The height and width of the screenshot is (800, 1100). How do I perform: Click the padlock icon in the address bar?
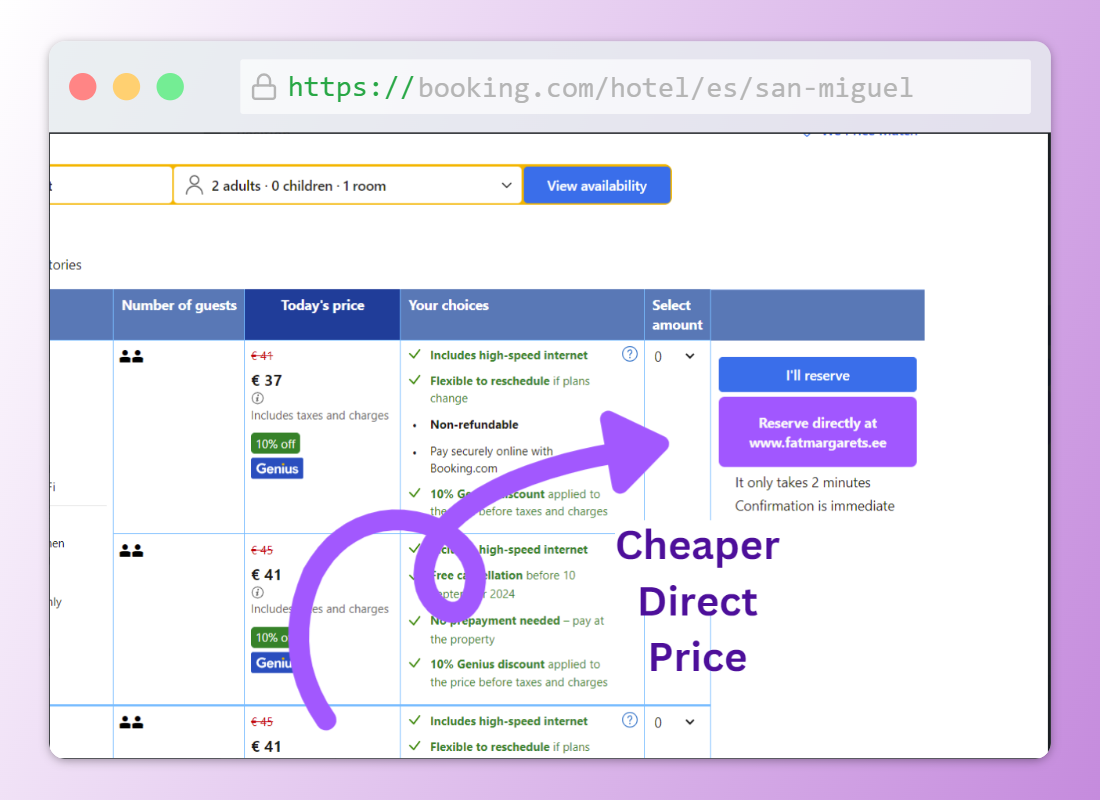(x=264, y=87)
